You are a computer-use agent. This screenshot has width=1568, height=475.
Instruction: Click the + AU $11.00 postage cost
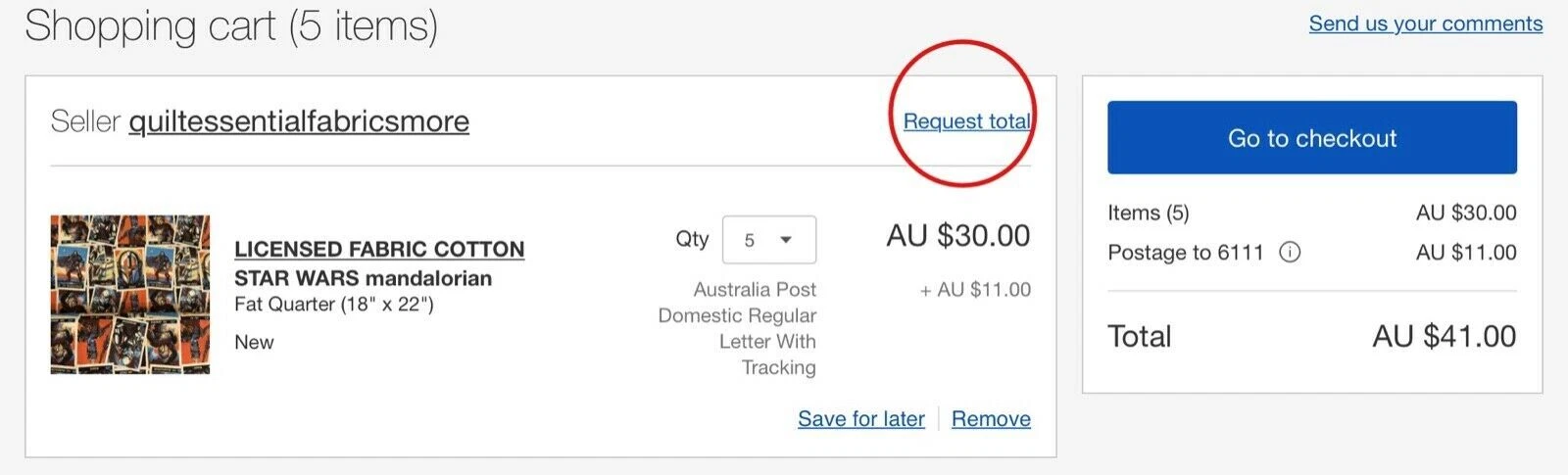point(975,290)
